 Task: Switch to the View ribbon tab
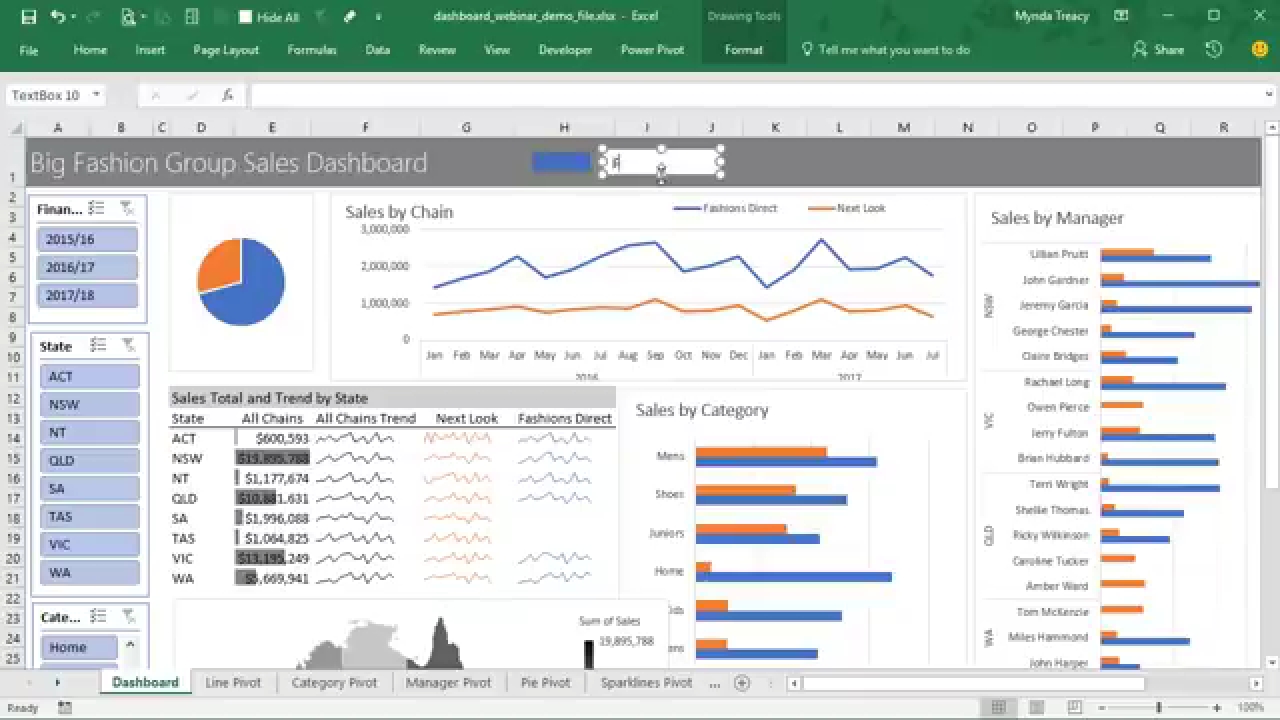(x=497, y=50)
